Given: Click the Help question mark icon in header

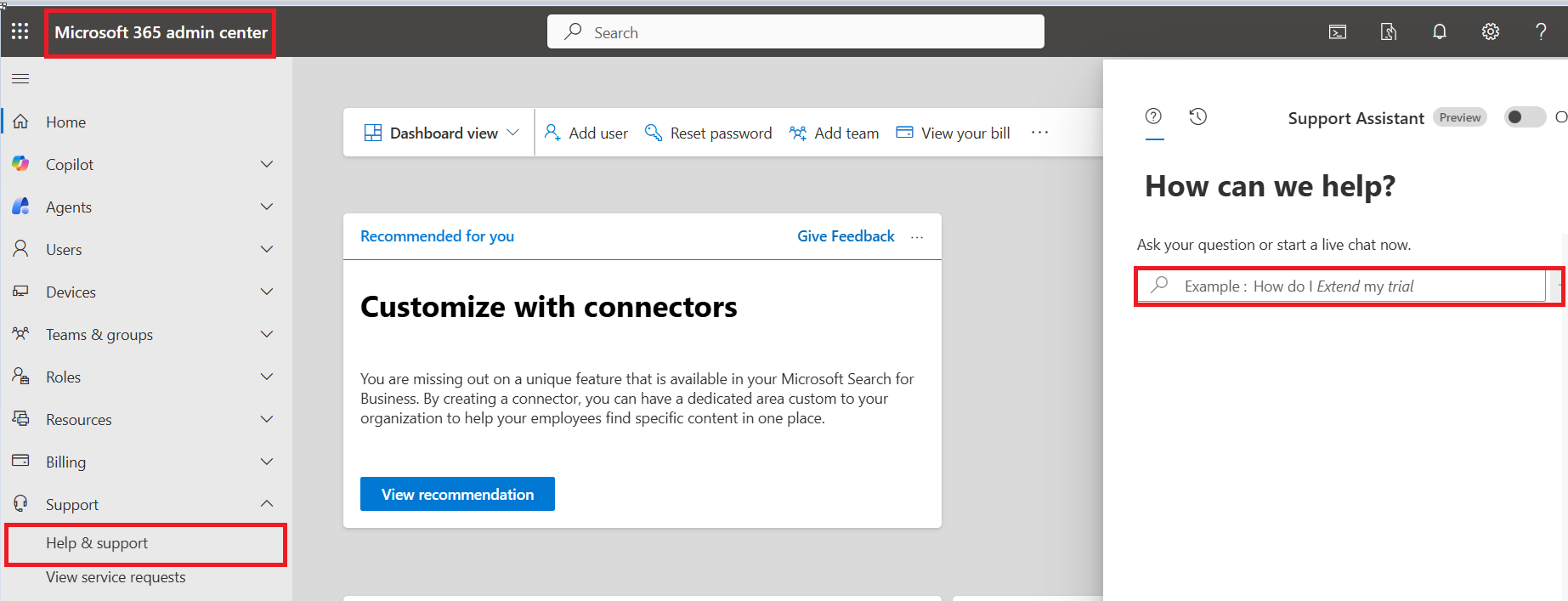Looking at the screenshot, I should point(1541,32).
